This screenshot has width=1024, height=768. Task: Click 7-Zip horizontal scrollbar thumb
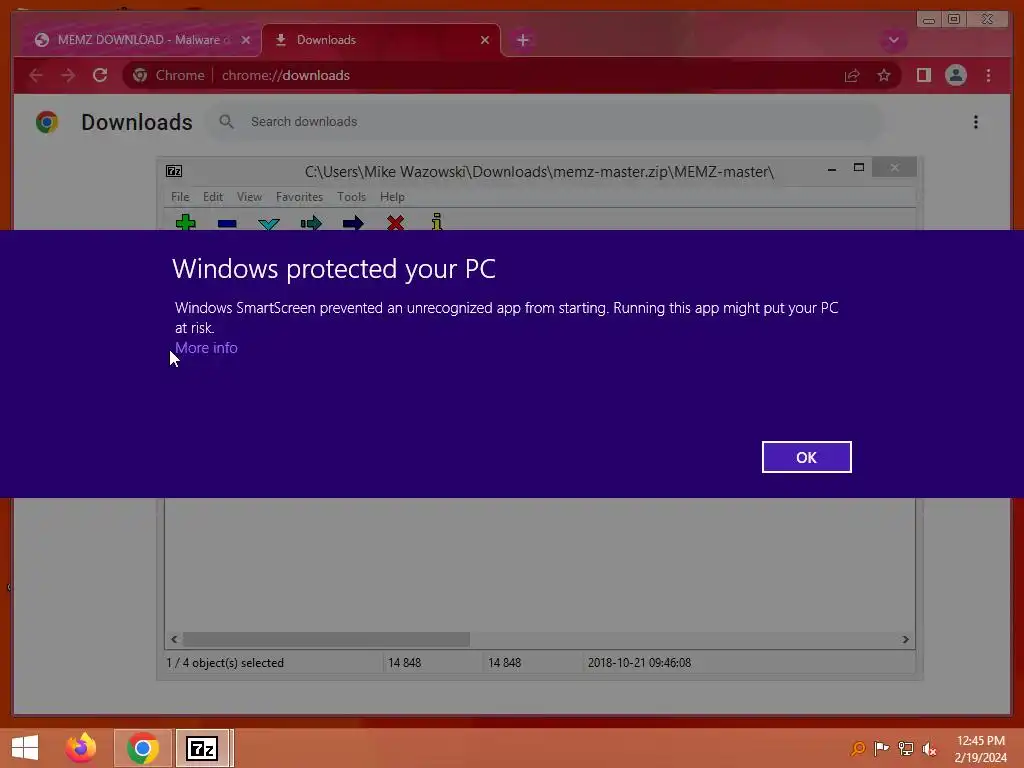coord(326,639)
